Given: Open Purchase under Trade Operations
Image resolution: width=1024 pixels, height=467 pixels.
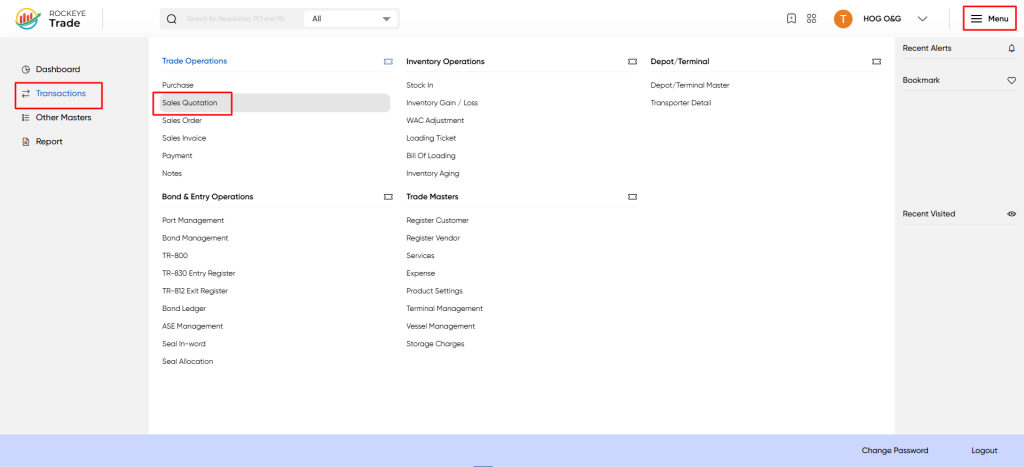Looking at the screenshot, I should point(178,86).
